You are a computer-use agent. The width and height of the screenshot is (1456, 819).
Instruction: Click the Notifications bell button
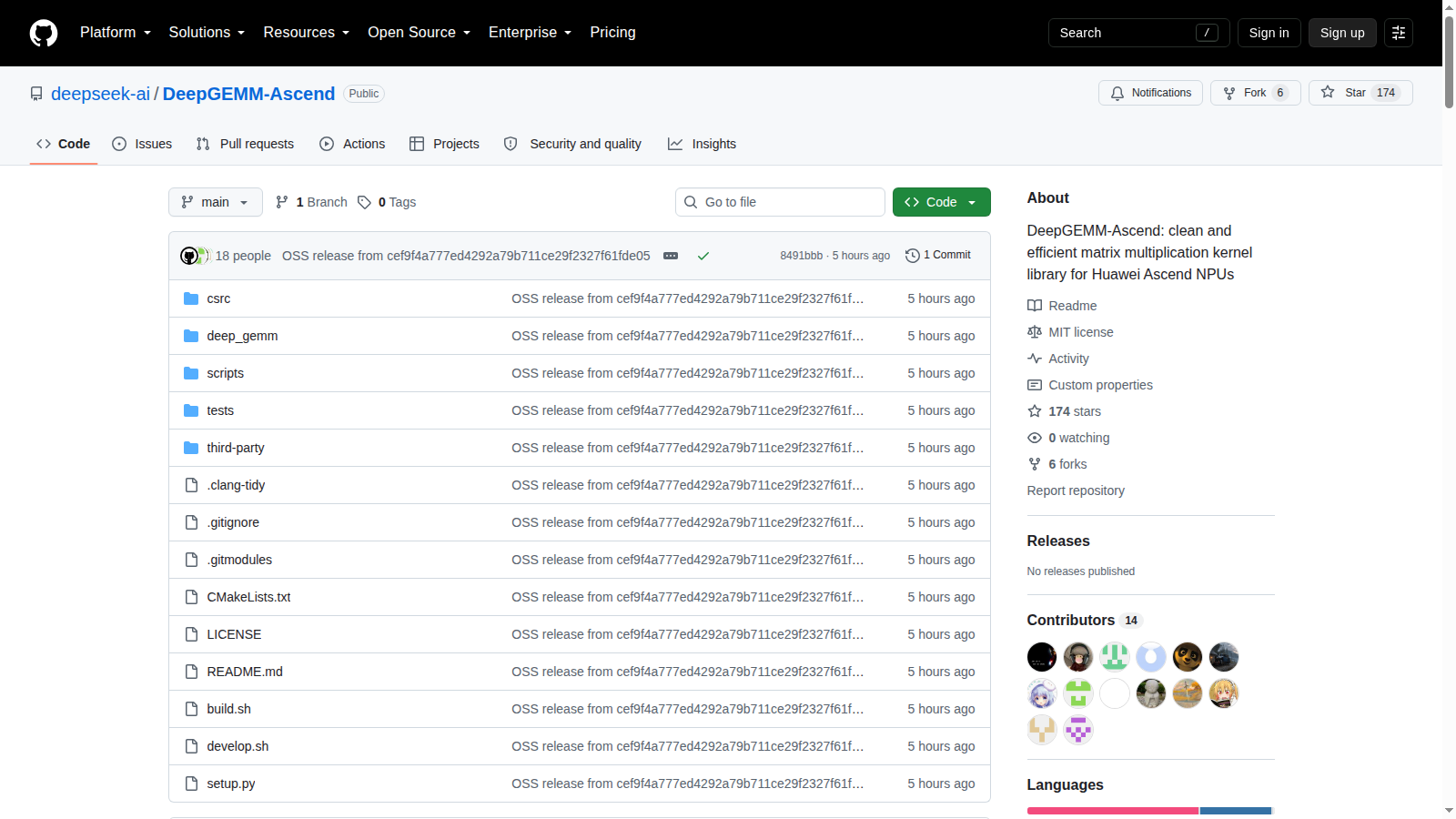coord(1151,93)
